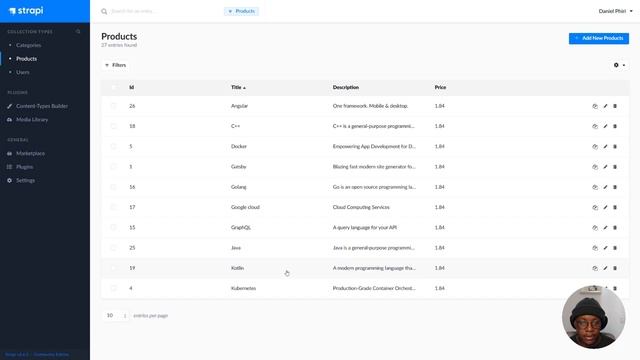Screen dimensions: 640x360
Task: Check the Docker row checkbox
Action: (x=113, y=146)
